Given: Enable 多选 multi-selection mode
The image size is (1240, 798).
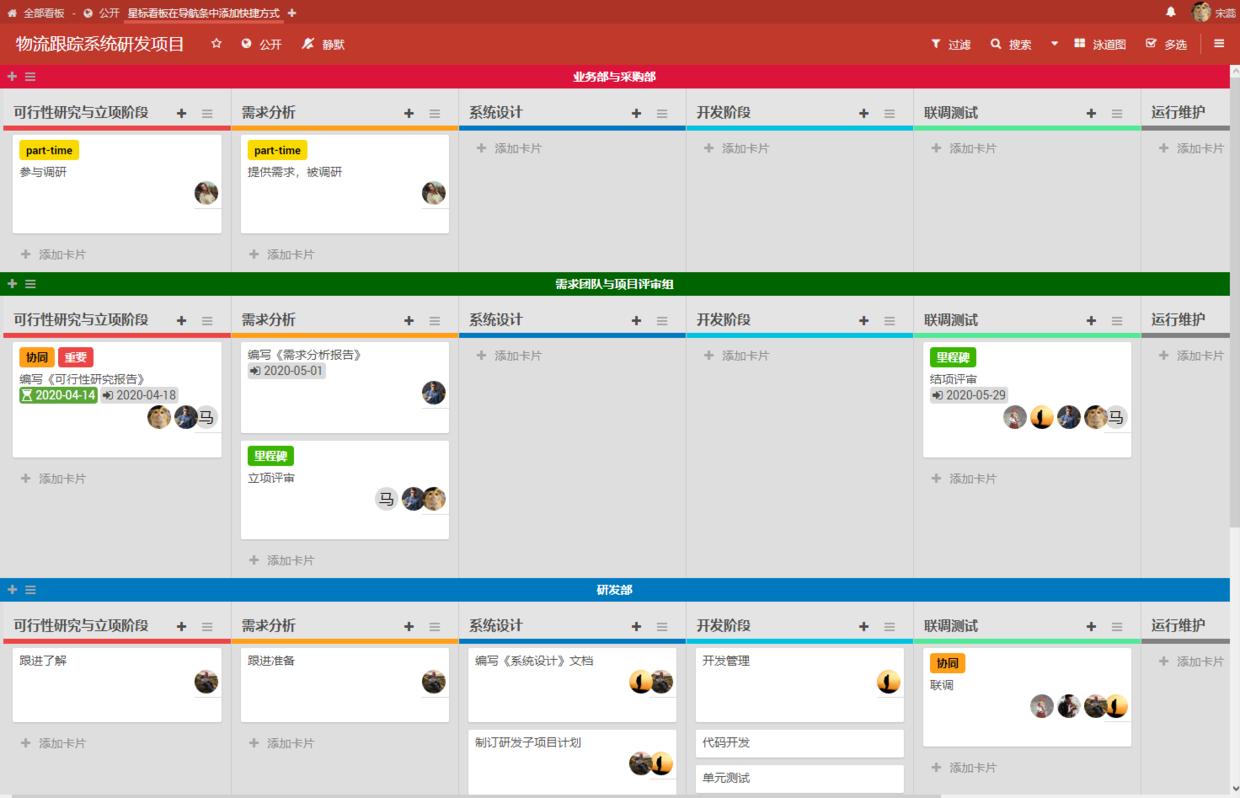Looking at the screenshot, I should point(1166,44).
